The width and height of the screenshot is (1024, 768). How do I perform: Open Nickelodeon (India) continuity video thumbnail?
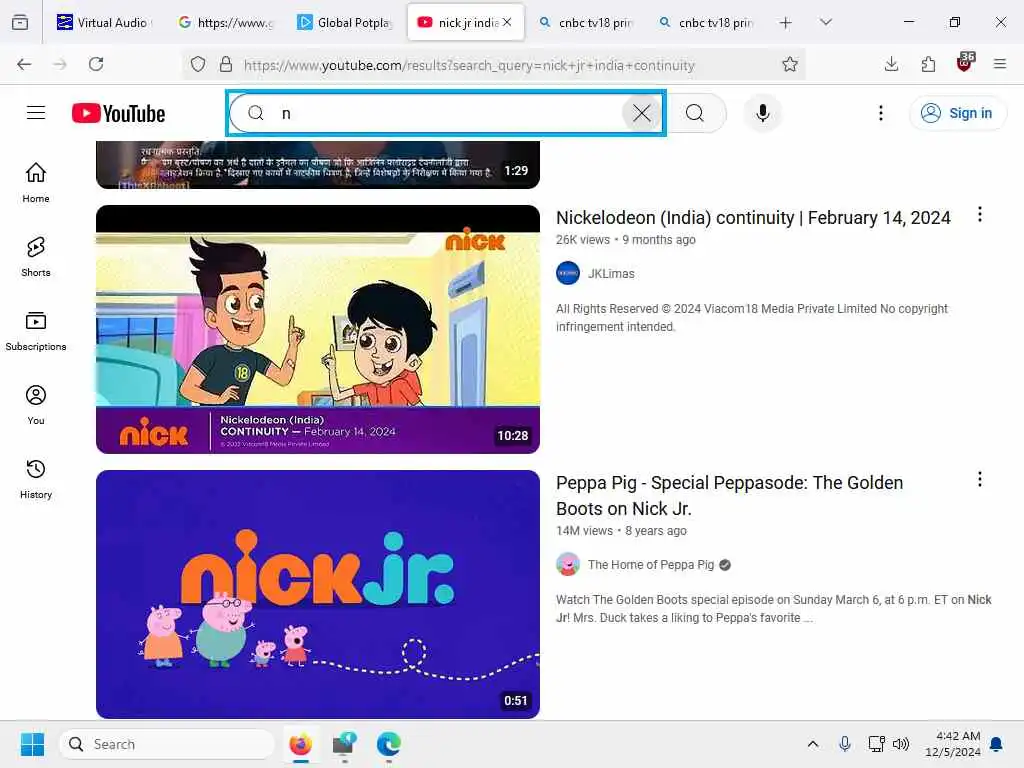pyautogui.click(x=317, y=329)
